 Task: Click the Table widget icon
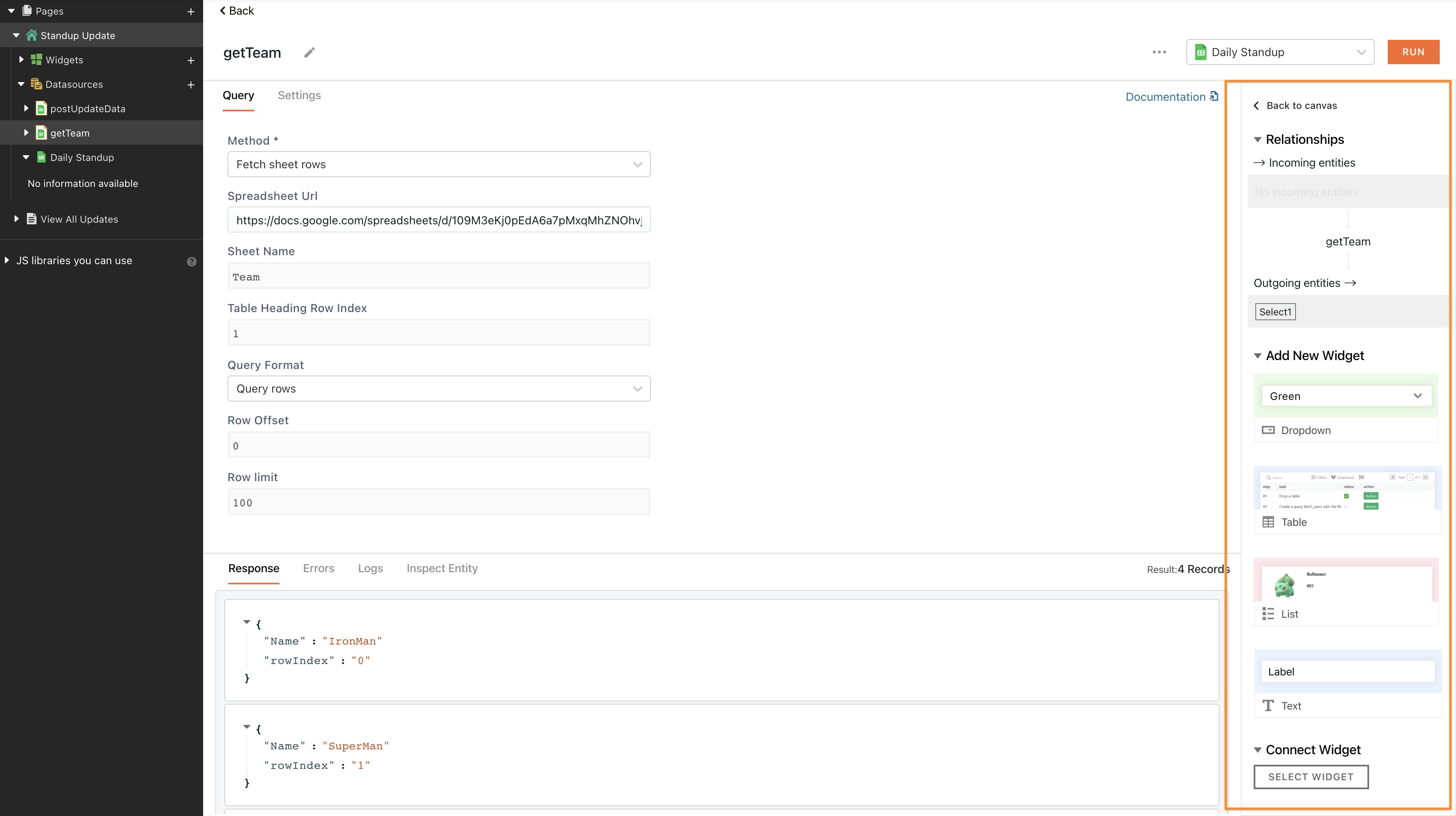click(1268, 522)
